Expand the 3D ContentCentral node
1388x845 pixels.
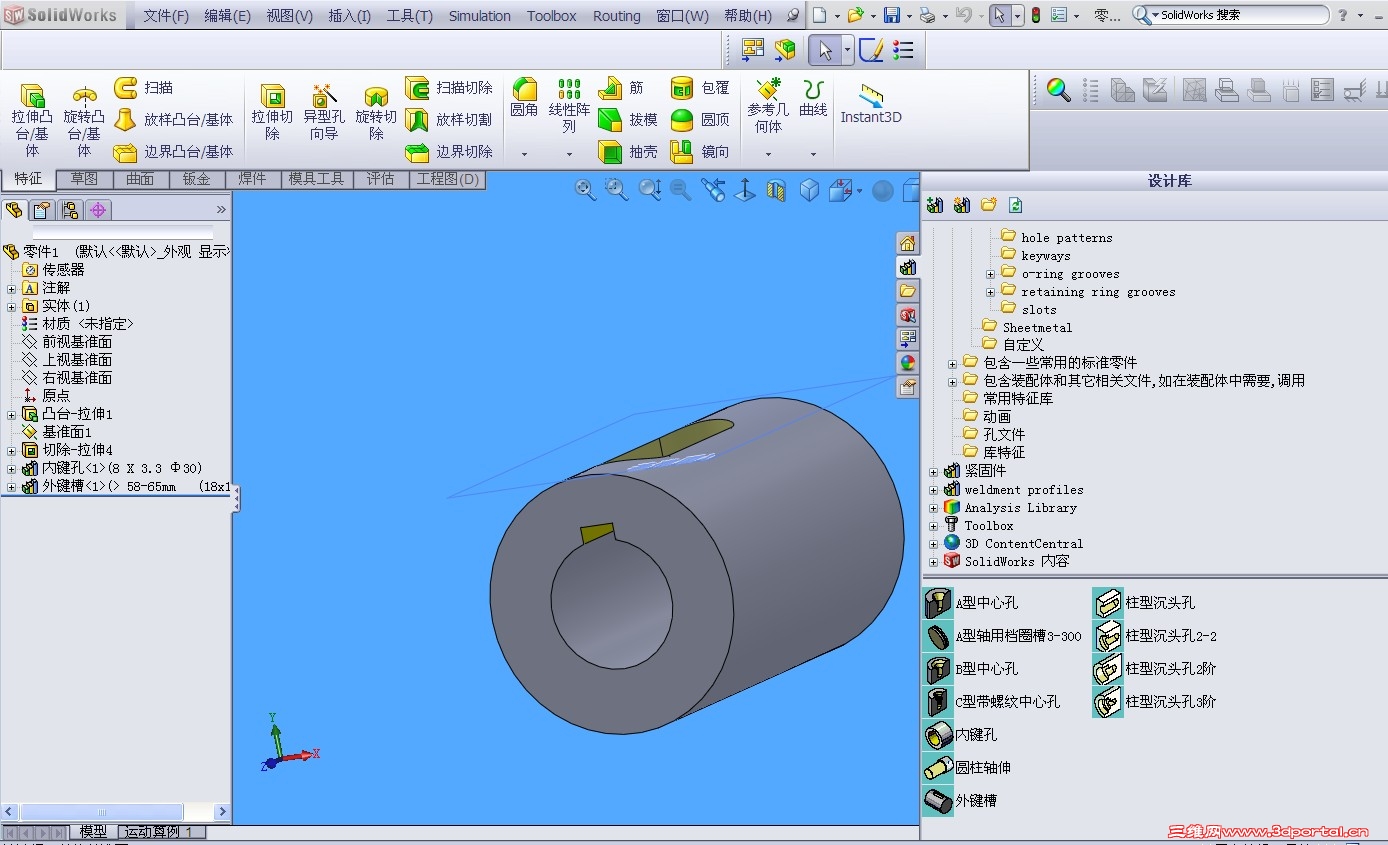[x=934, y=544]
